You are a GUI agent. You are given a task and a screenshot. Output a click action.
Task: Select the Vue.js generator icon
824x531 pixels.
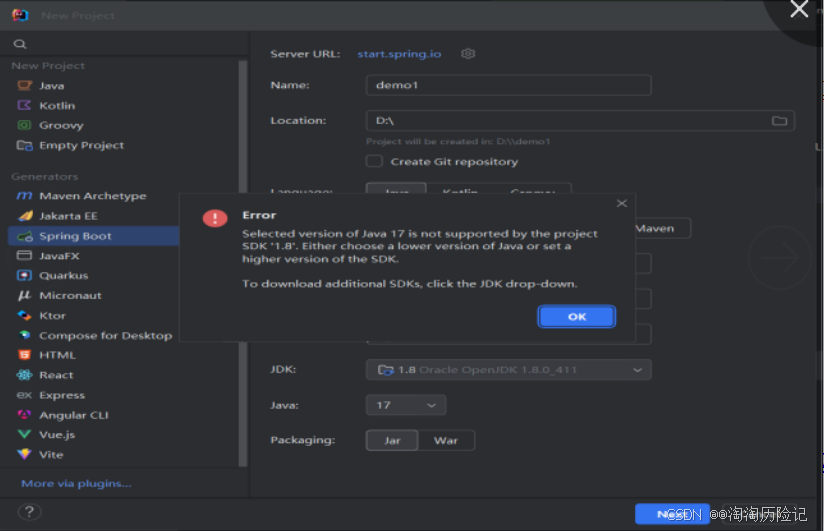coord(24,434)
